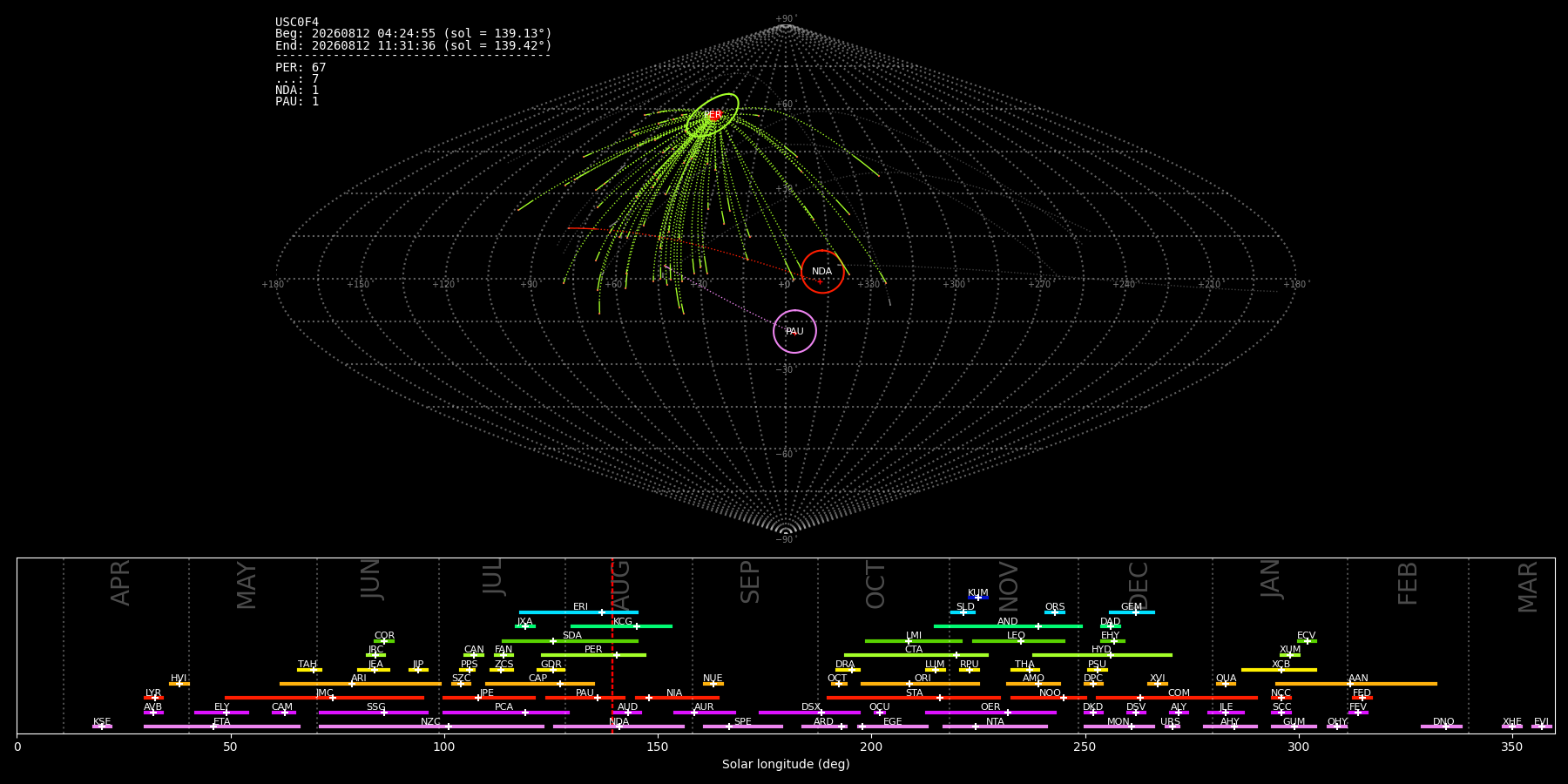Click the USC0F4 station label

pyautogui.click(x=297, y=23)
